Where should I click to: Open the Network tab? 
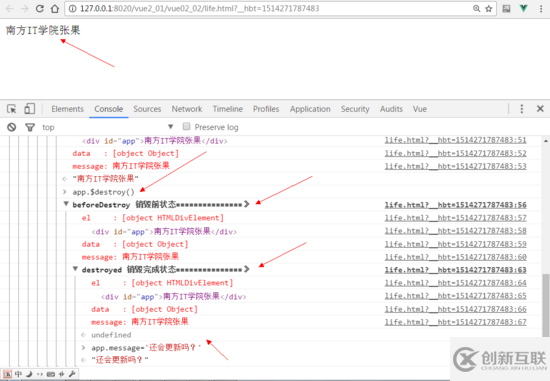tap(187, 109)
